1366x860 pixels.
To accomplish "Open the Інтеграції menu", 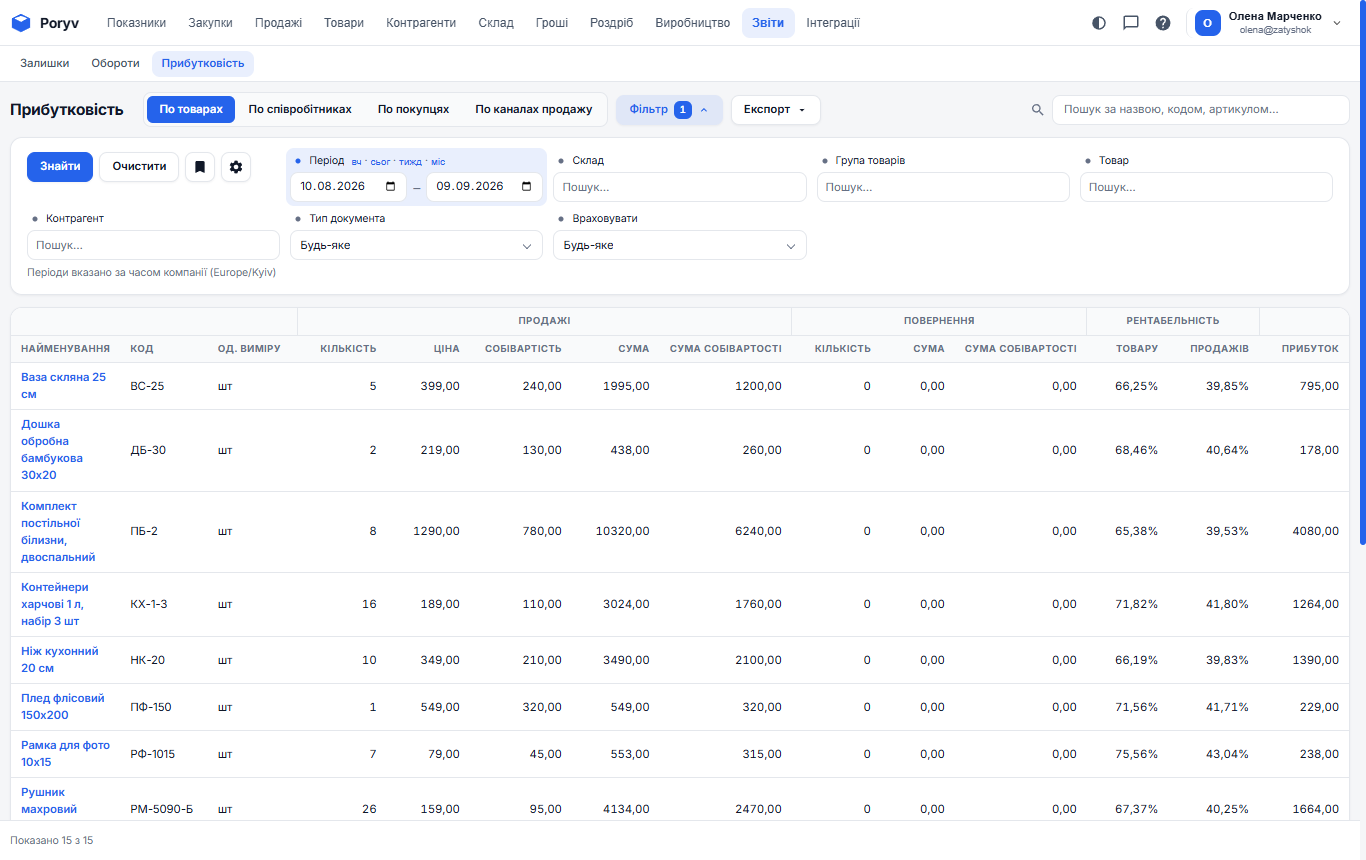I will (x=833, y=23).
